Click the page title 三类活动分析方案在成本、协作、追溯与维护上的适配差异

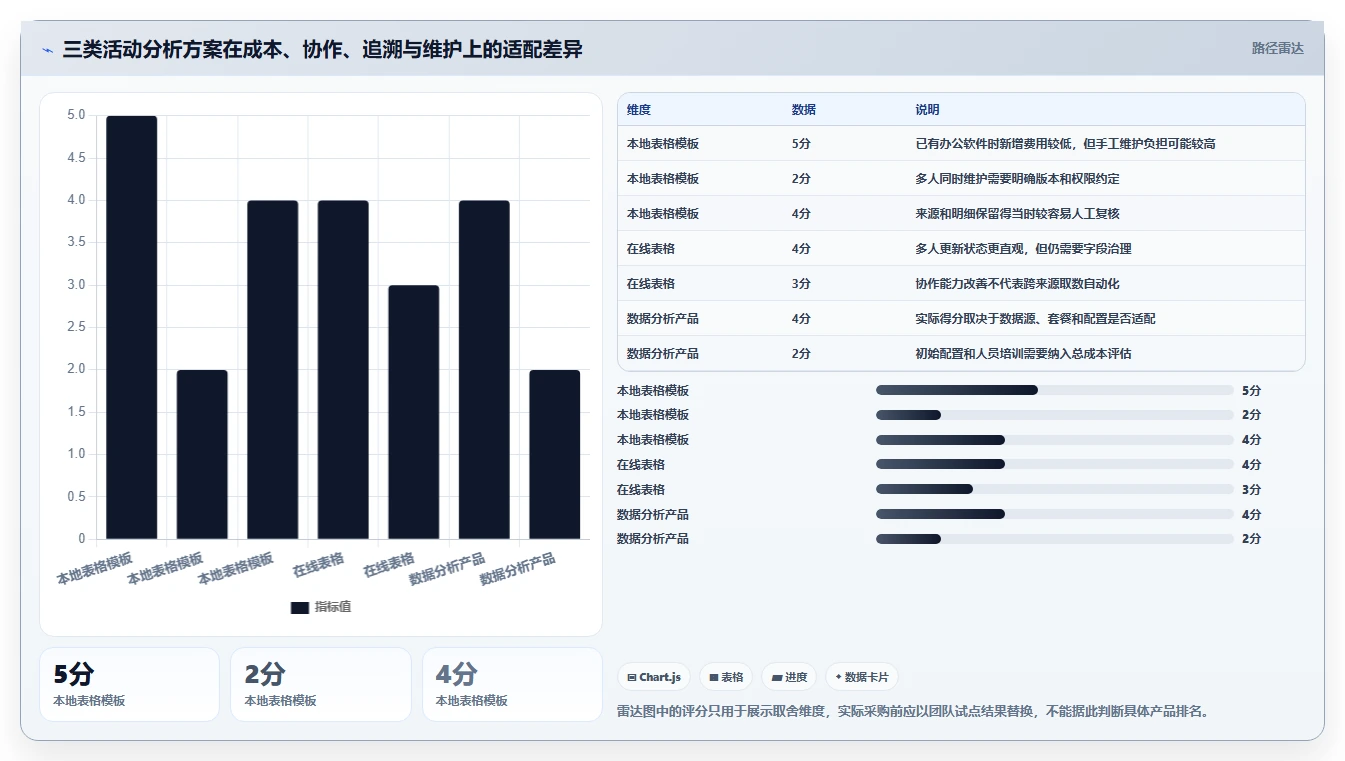(x=322, y=49)
